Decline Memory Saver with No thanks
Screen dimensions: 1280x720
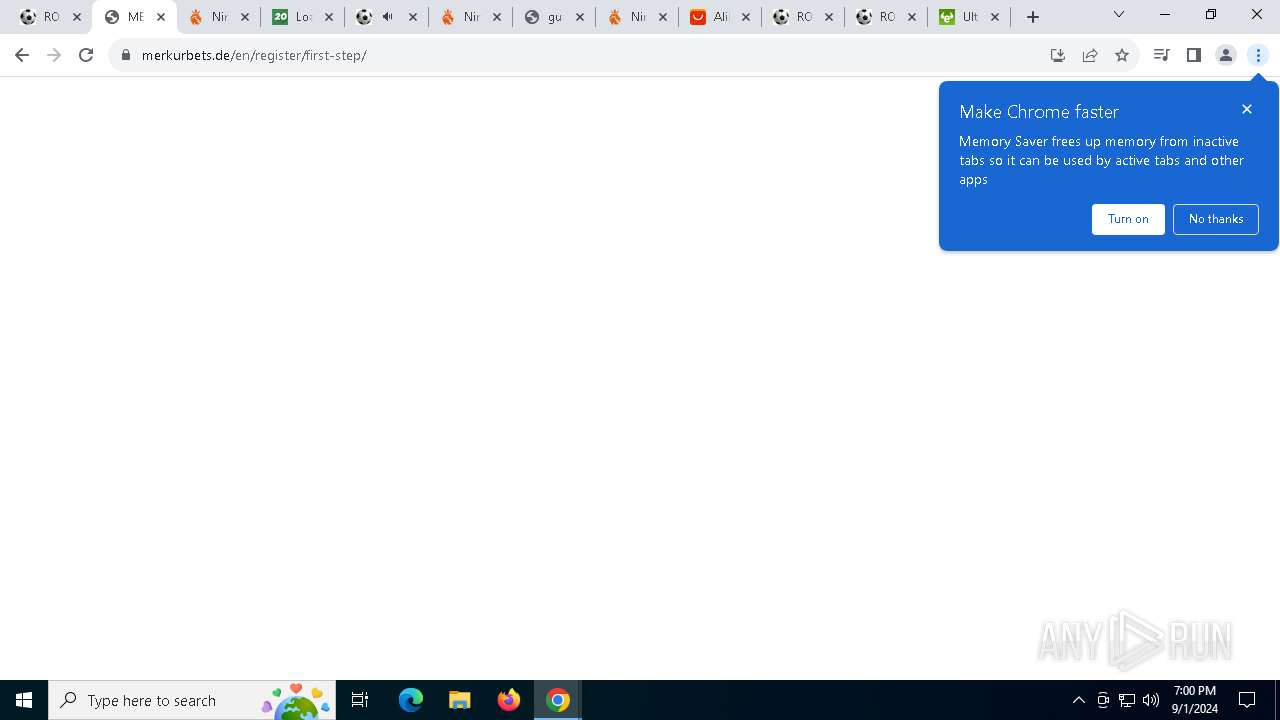[x=1216, y=219]
